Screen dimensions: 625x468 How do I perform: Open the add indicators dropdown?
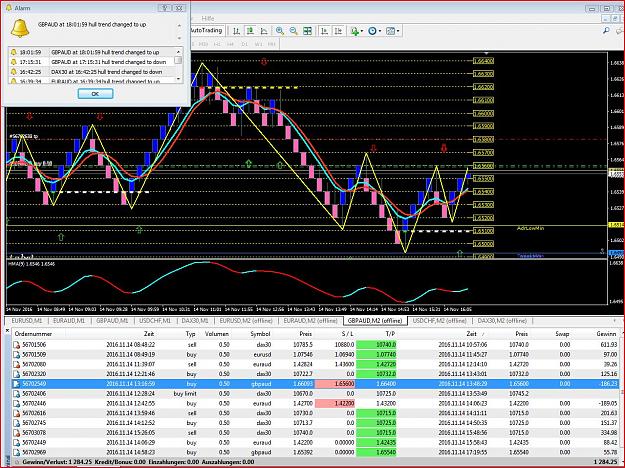click(356, 31)
